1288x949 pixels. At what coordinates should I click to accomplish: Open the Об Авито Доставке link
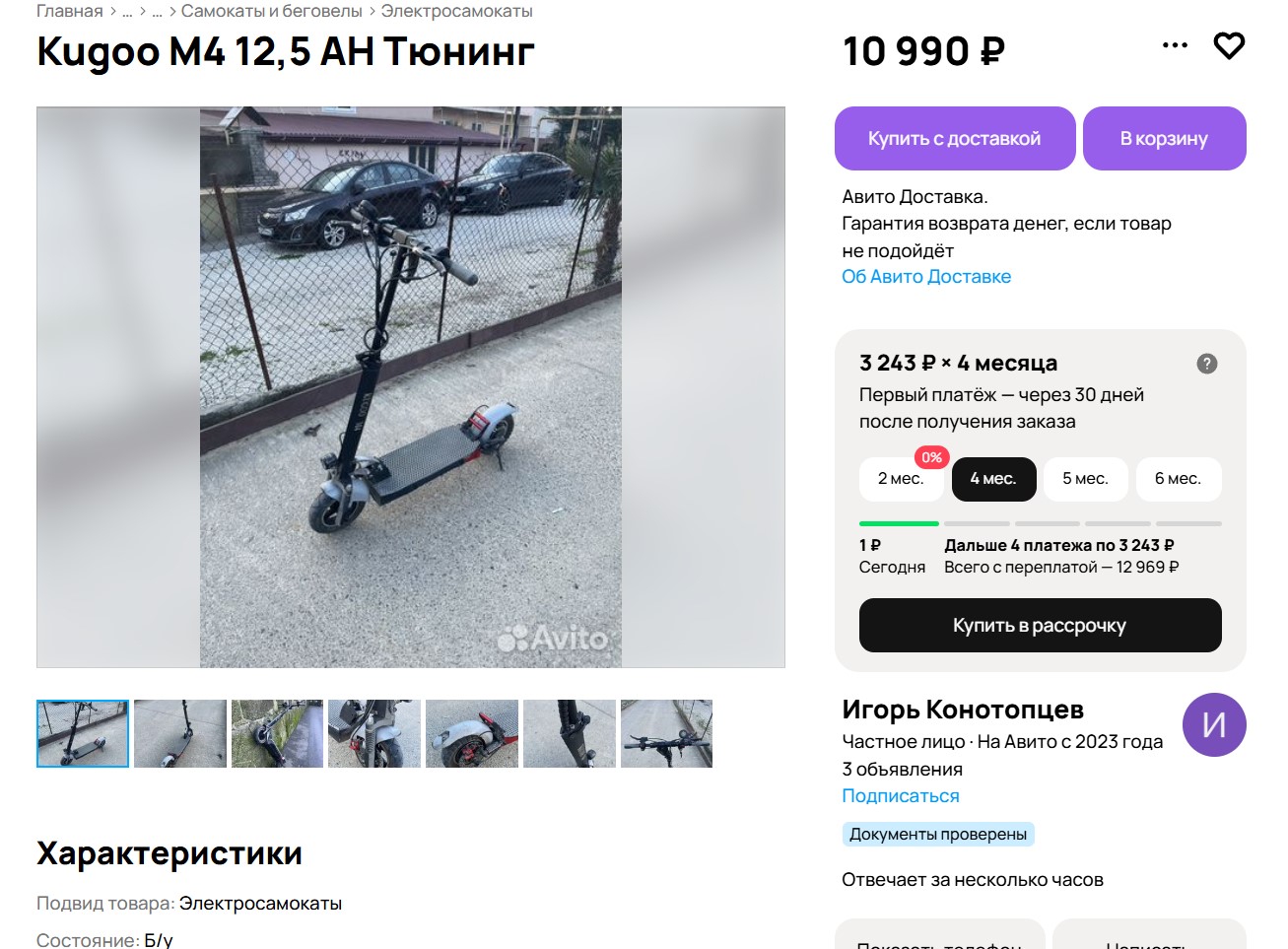click(926, 277)
